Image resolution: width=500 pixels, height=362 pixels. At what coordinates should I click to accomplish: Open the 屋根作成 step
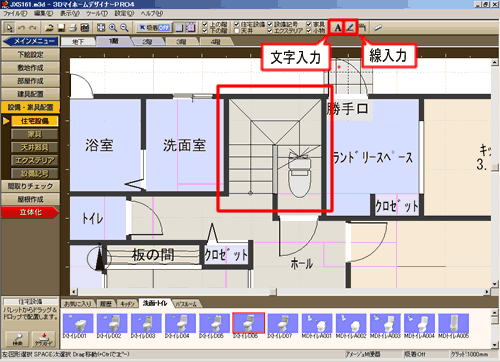coord(30,199)
